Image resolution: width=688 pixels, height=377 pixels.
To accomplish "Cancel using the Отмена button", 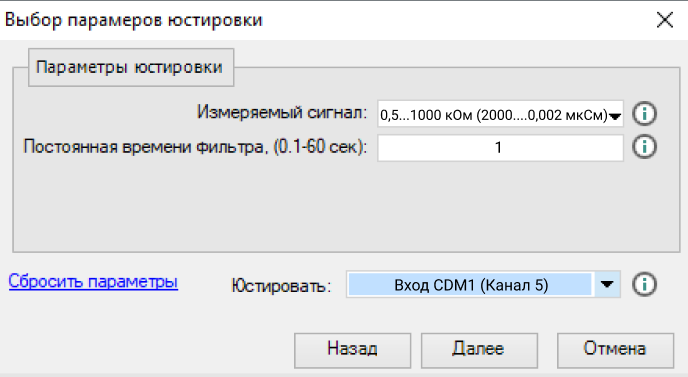I will 615,350.
